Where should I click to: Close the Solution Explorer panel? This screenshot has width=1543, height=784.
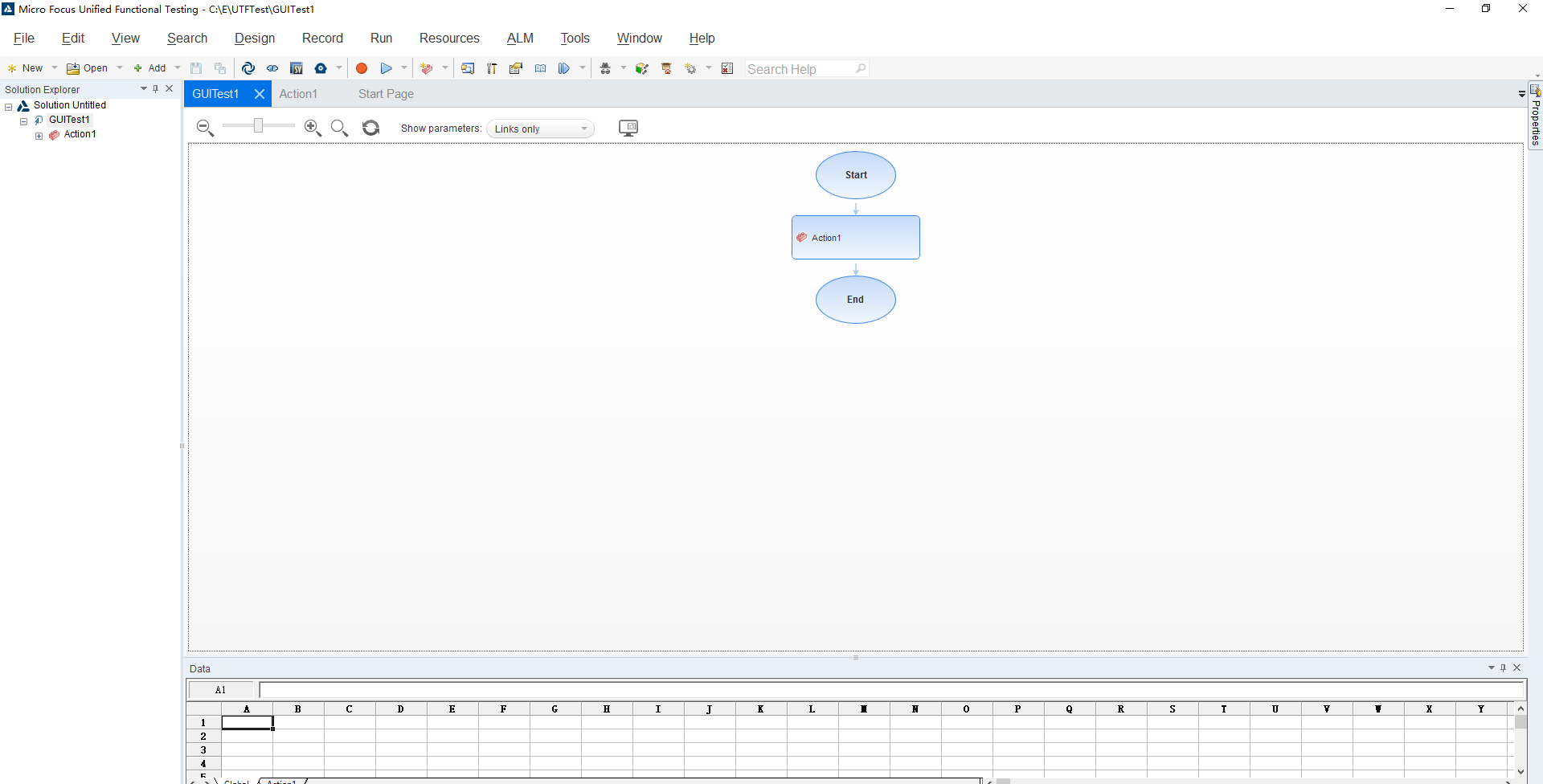coord(170,89)
